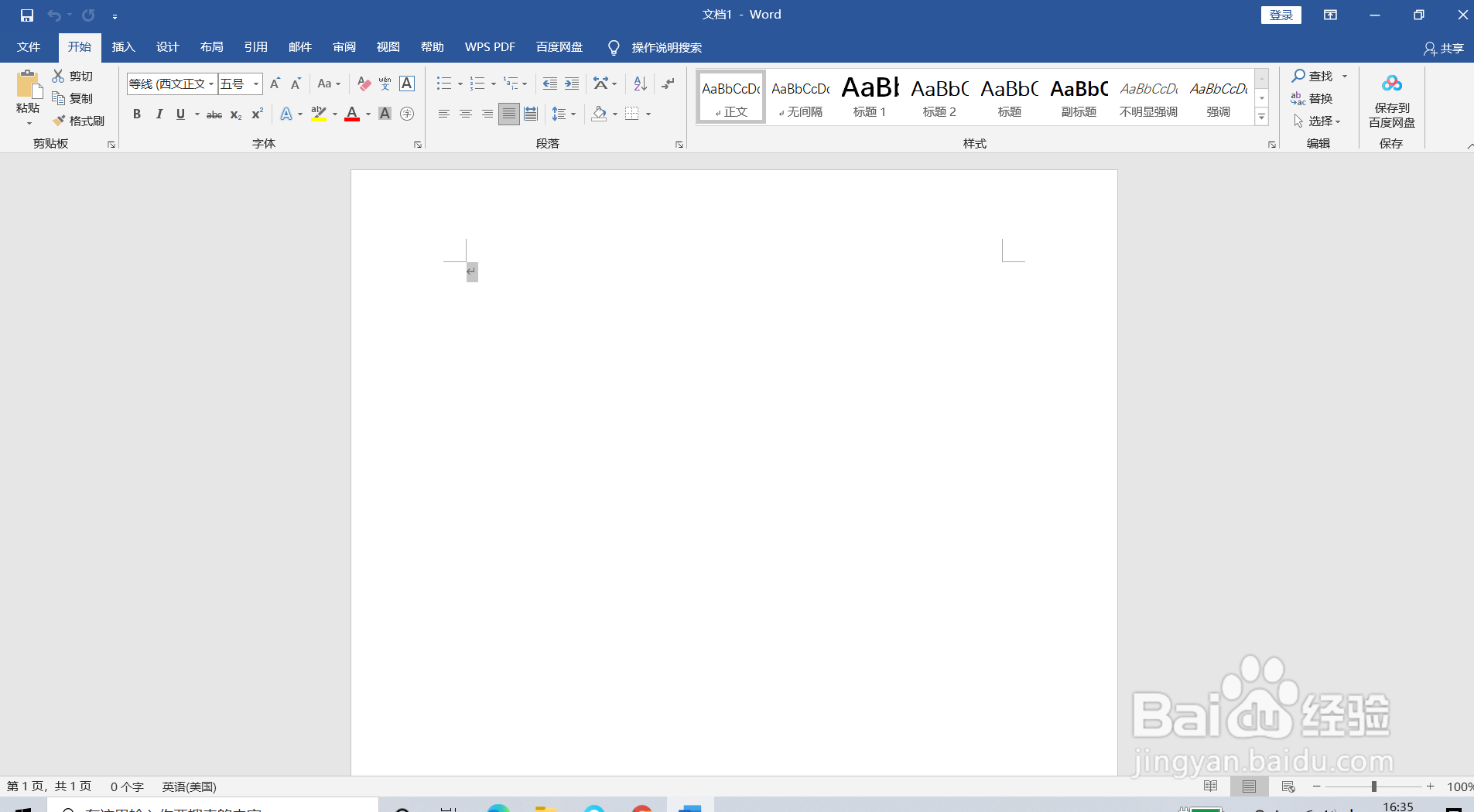Expand the borders dropdown arrow
The height and width of the screenshot is (812, 1474).
(x=648, y=114)
